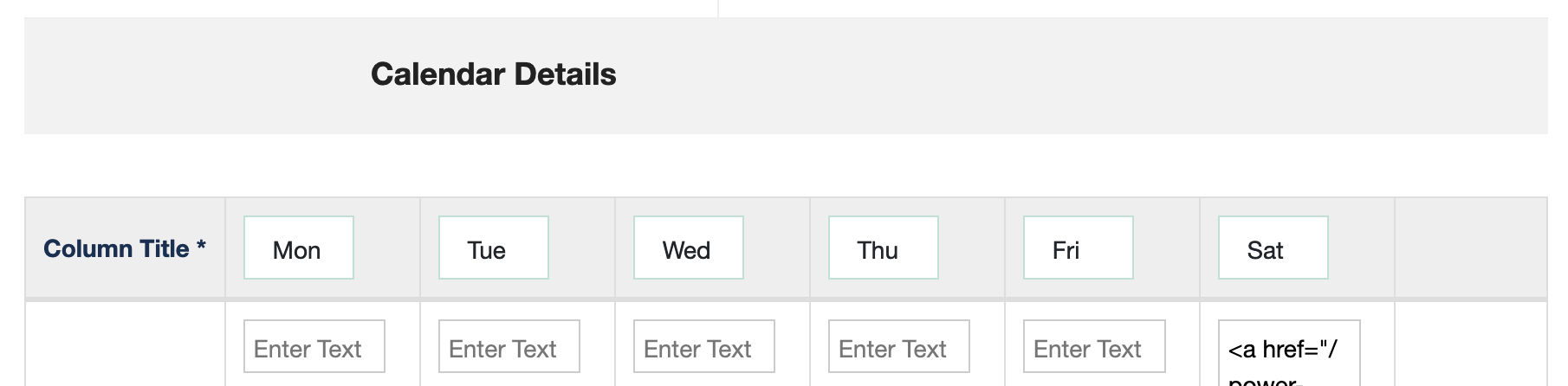Select Enter Text input below Wed
Screen dimensions: 1568x386
pyautogui.click(x=703, y=347)
